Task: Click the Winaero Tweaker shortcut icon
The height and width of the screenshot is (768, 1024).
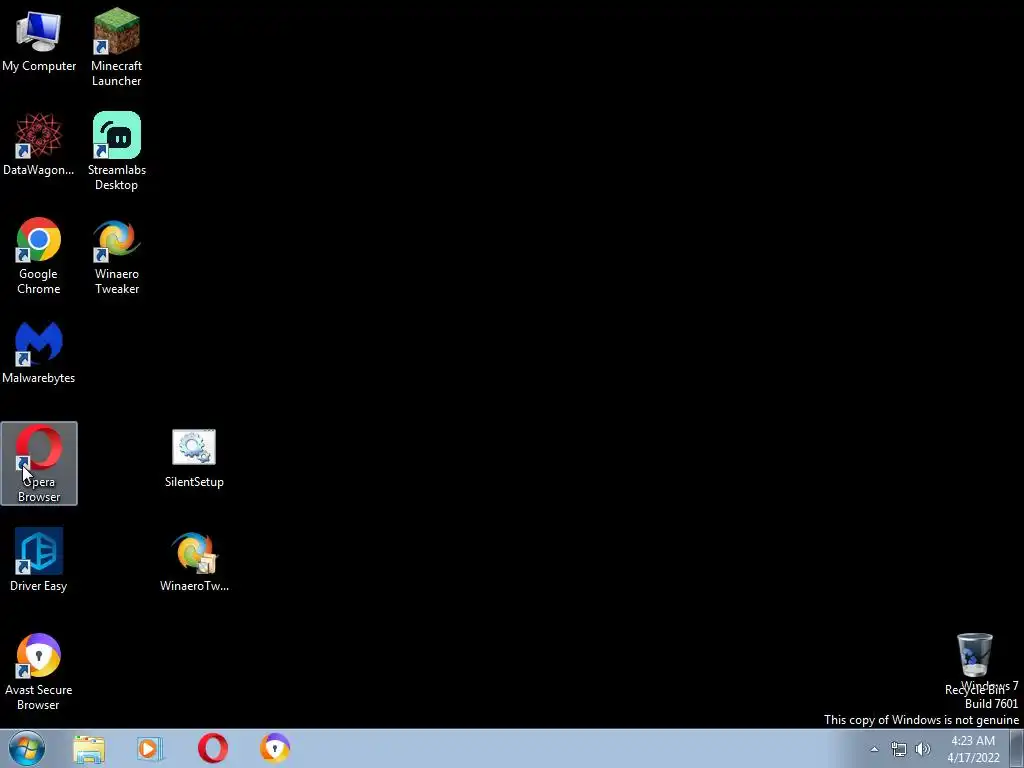Action: coord(116,255)
